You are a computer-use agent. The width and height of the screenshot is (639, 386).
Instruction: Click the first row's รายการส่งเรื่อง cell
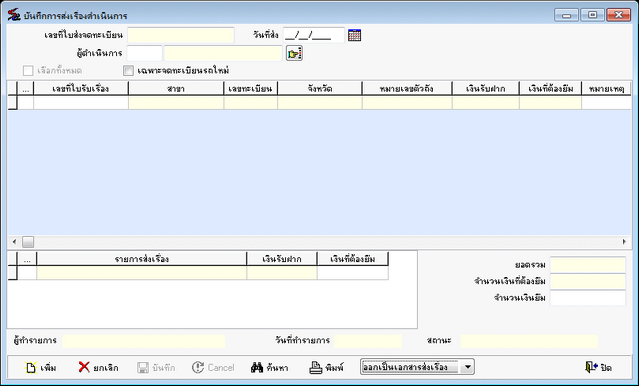click(x=142, y=273)
